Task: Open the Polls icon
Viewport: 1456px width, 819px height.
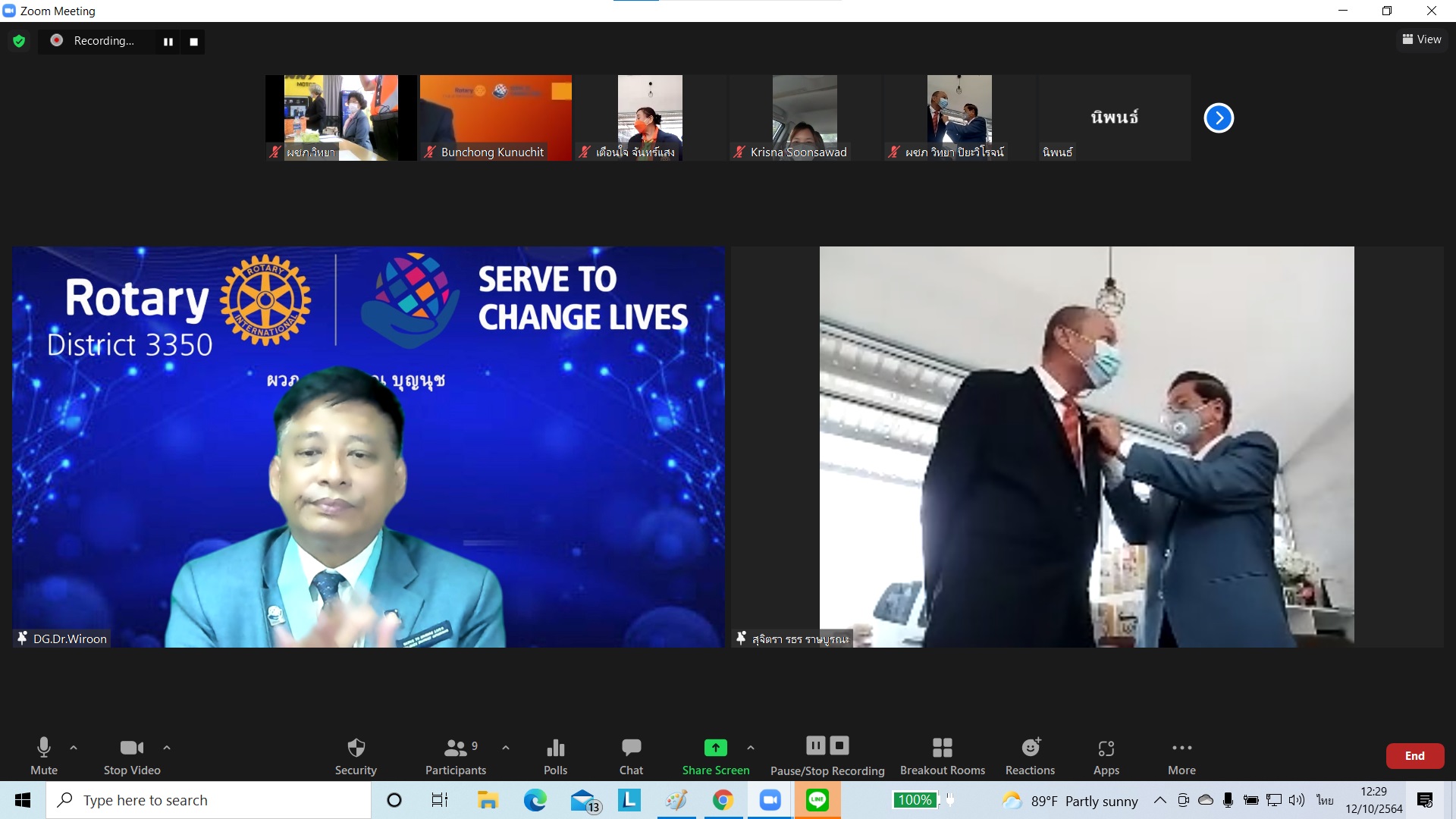Action: [x=555, y=755]
